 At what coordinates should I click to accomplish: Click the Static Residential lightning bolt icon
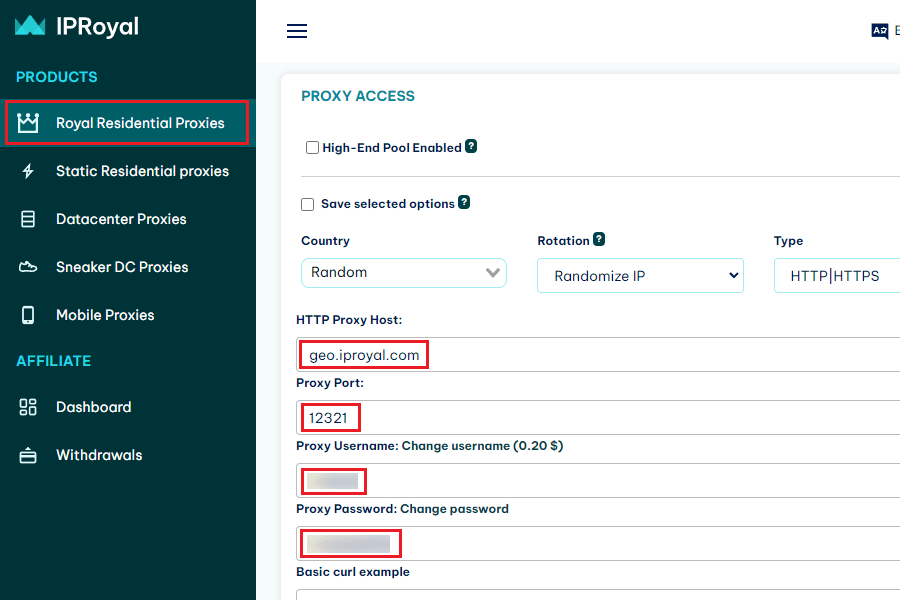pos(28,171)
